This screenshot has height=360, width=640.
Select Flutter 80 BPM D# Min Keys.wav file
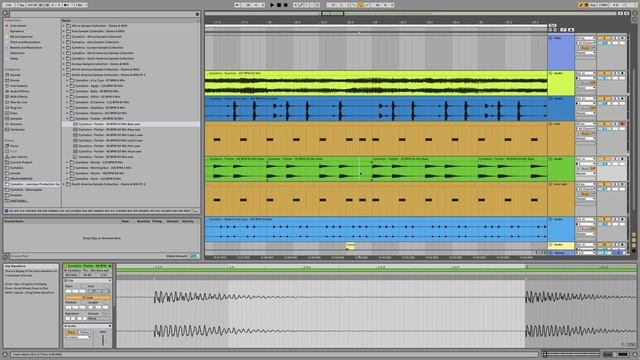(x=109, y=130)
